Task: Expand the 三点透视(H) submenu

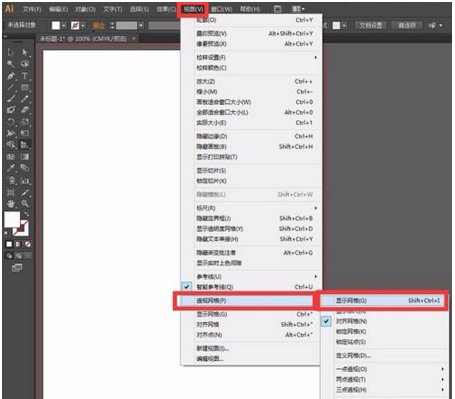Action: click(x=384, y=390)
